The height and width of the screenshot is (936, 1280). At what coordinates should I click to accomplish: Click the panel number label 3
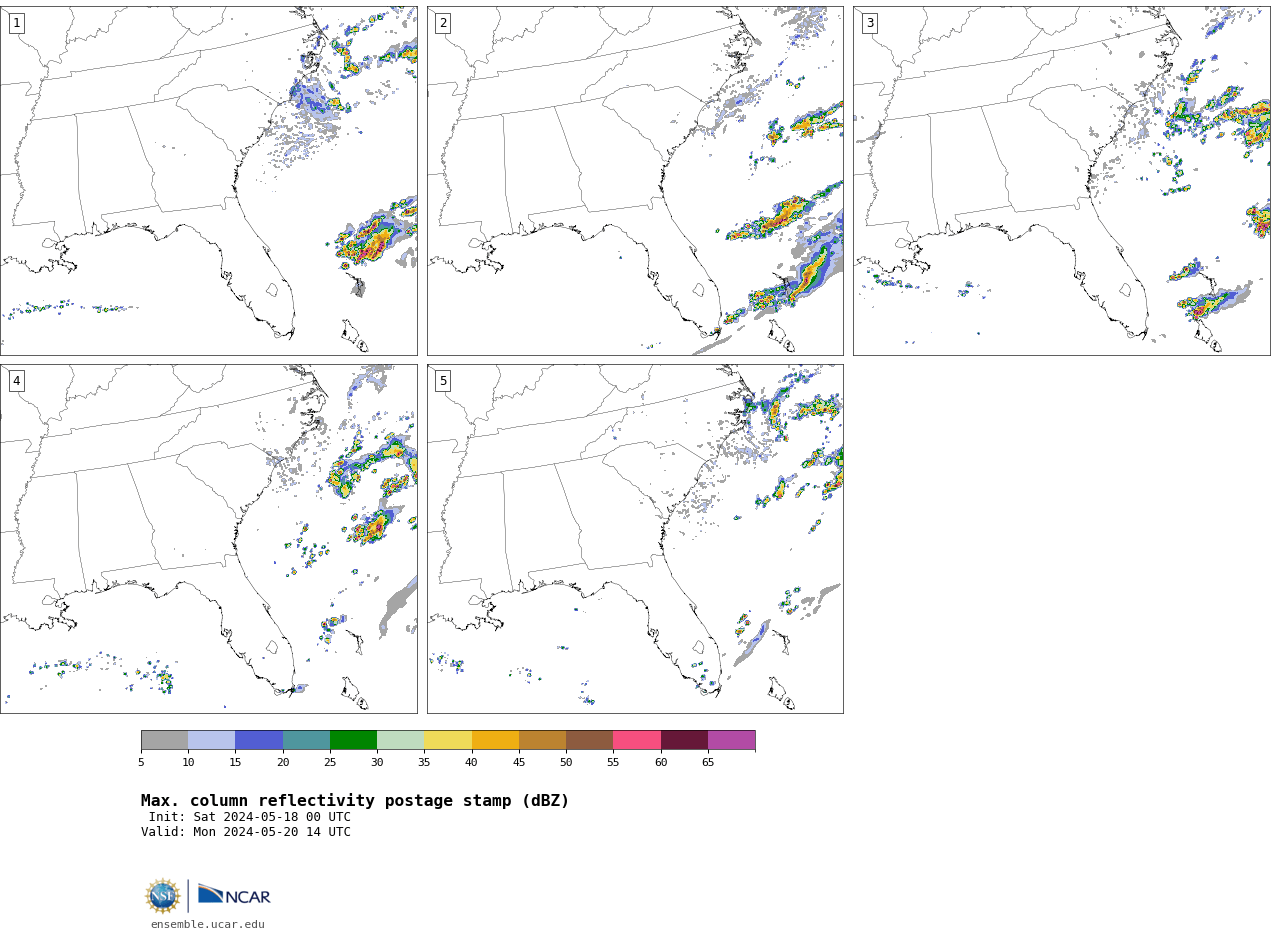tap(870, 23)
